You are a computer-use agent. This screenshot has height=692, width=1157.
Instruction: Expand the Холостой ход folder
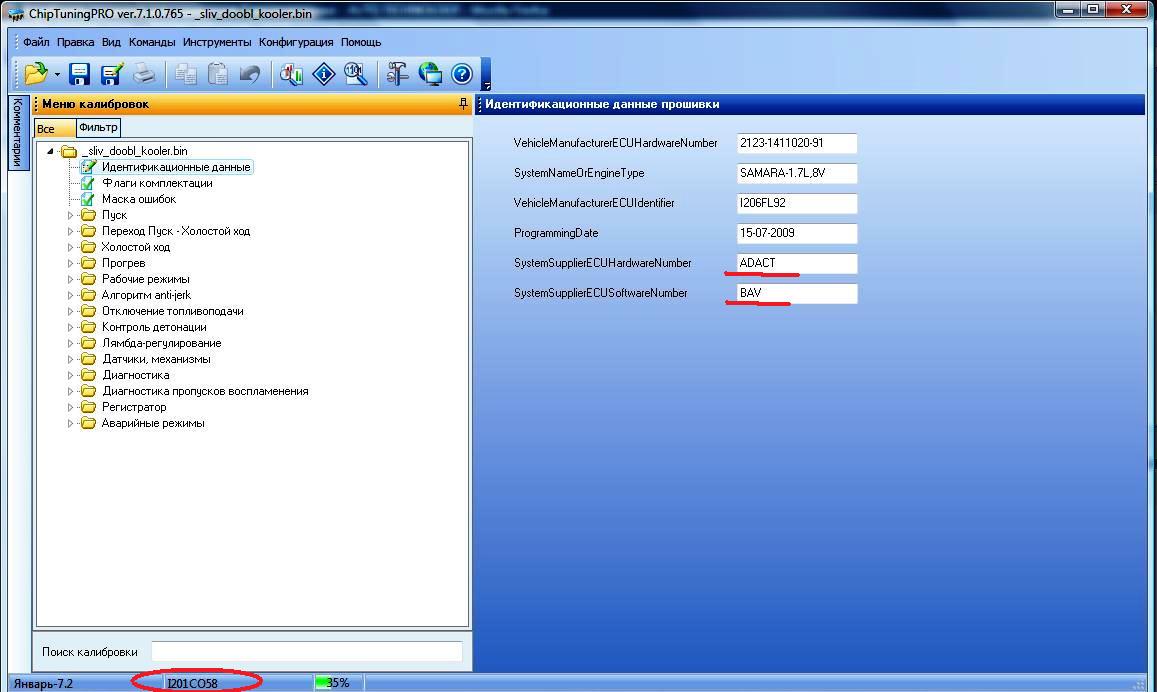pyautogui.click(x=71, y=247)
